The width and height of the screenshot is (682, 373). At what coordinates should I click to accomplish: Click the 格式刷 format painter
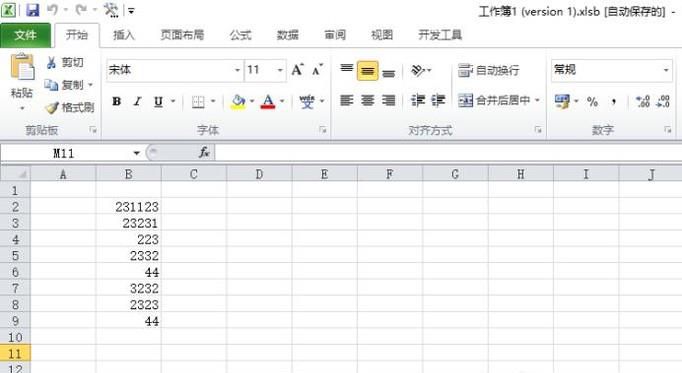click(70, 107)
